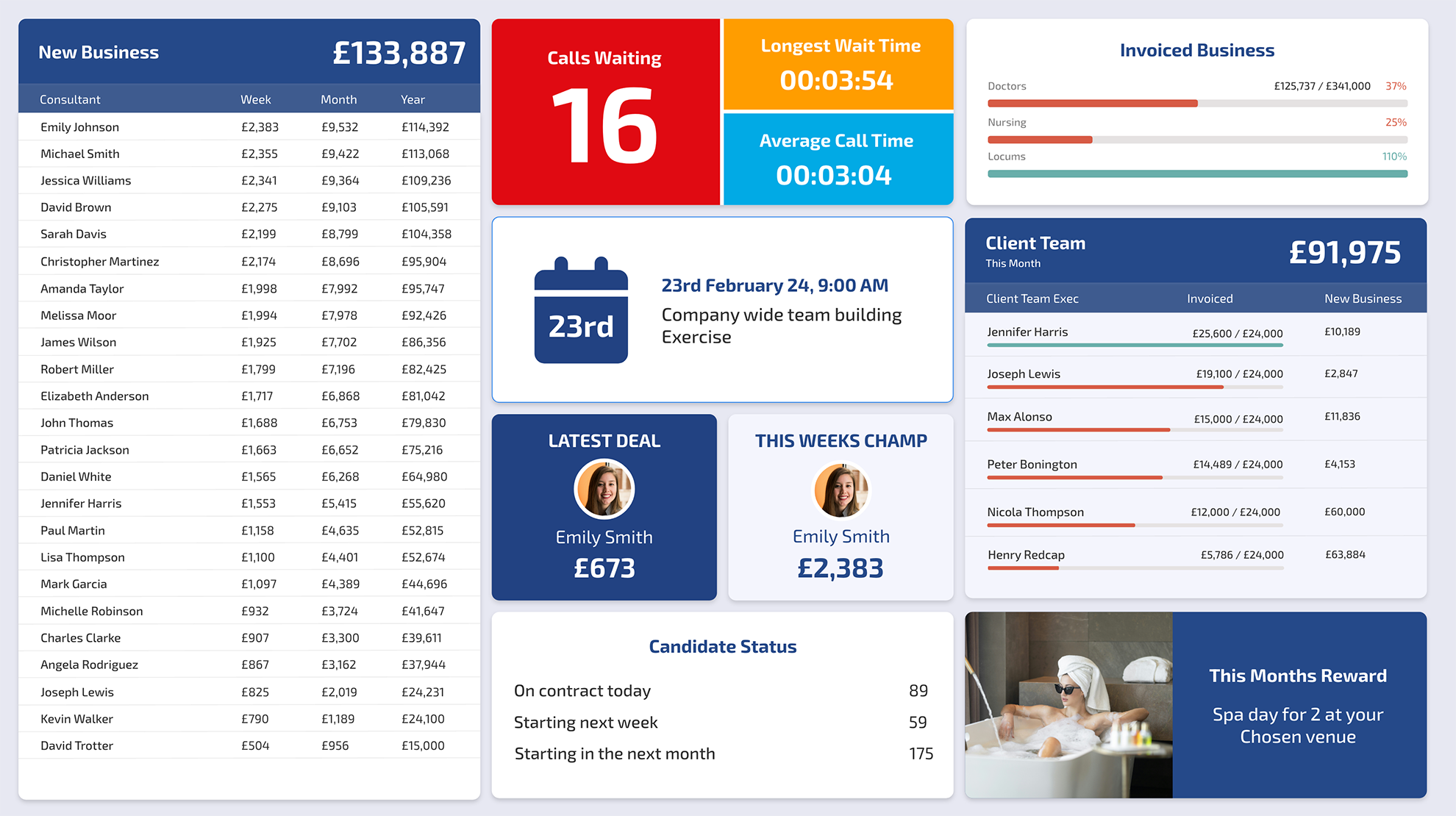This screenshot has width=1456, height=816.
Task: Click the New Business column header in Client Team
Action: tap(1363, 298)
